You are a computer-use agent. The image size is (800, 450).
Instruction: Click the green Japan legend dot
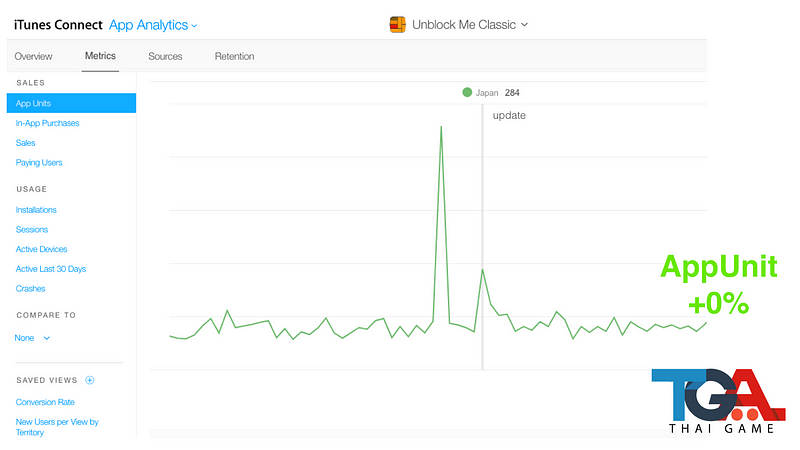(467, 92)
